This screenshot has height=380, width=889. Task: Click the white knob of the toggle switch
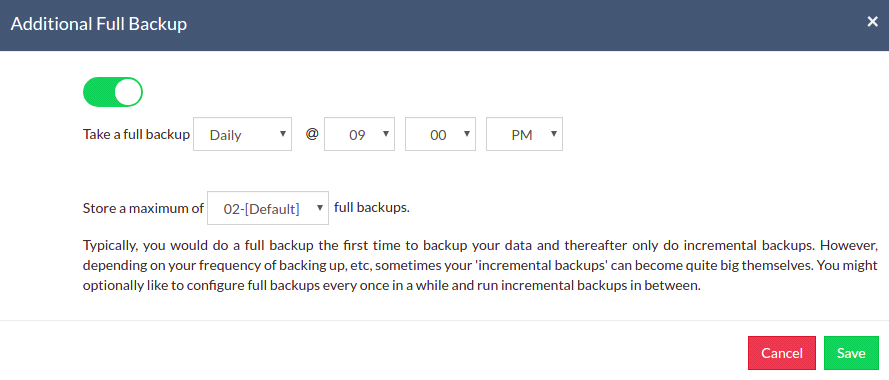128,92
